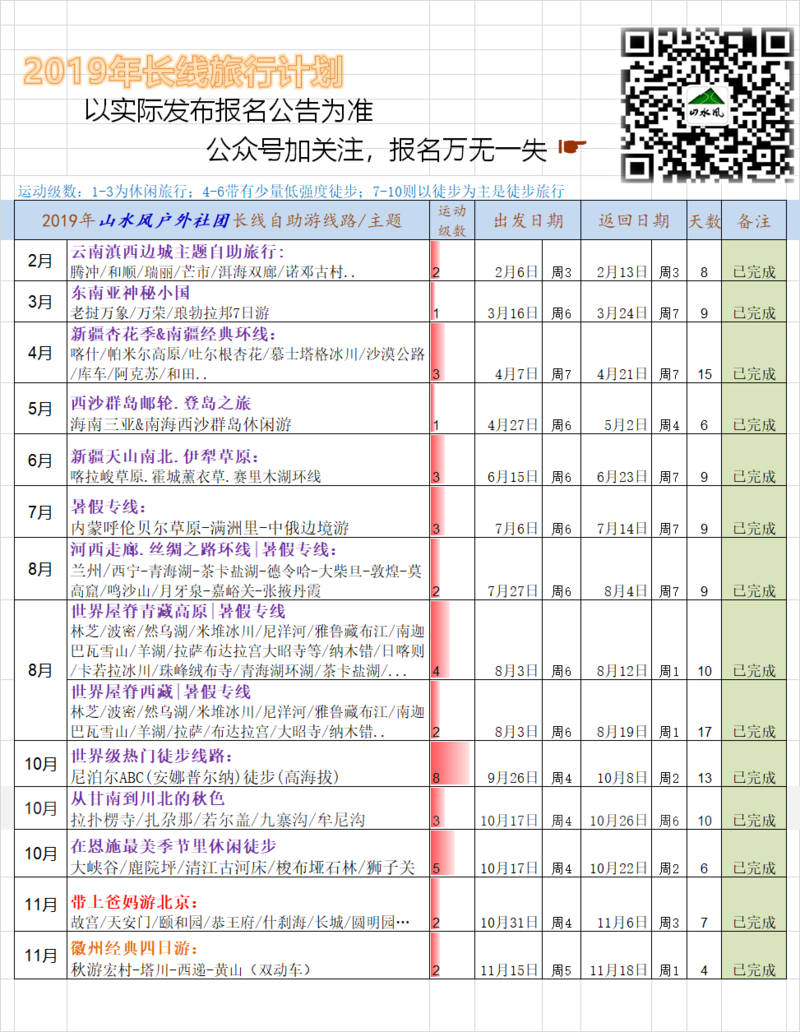800x1032 pixels.
Task: Select the orange 2019年长线旅行计划 title
Action: [x=182, y=70]
